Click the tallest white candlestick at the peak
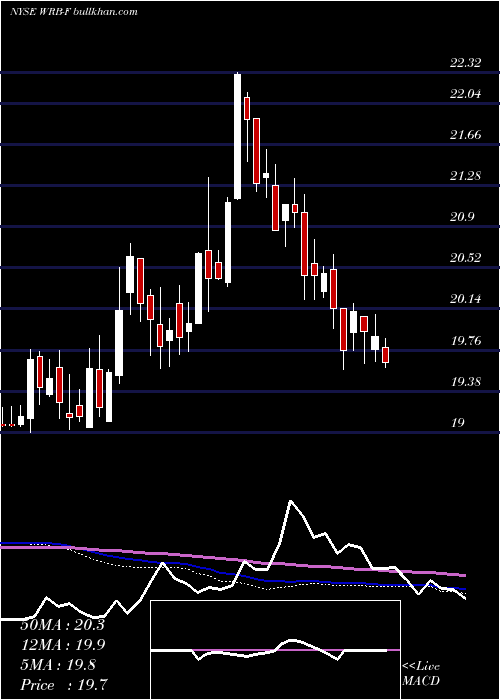 pyautogui.click(x=238, y=136)
